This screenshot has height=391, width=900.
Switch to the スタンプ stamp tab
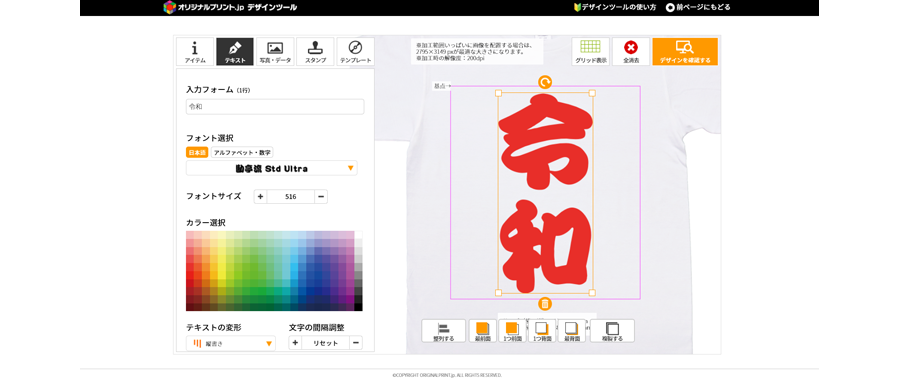(x=315, y=52)
